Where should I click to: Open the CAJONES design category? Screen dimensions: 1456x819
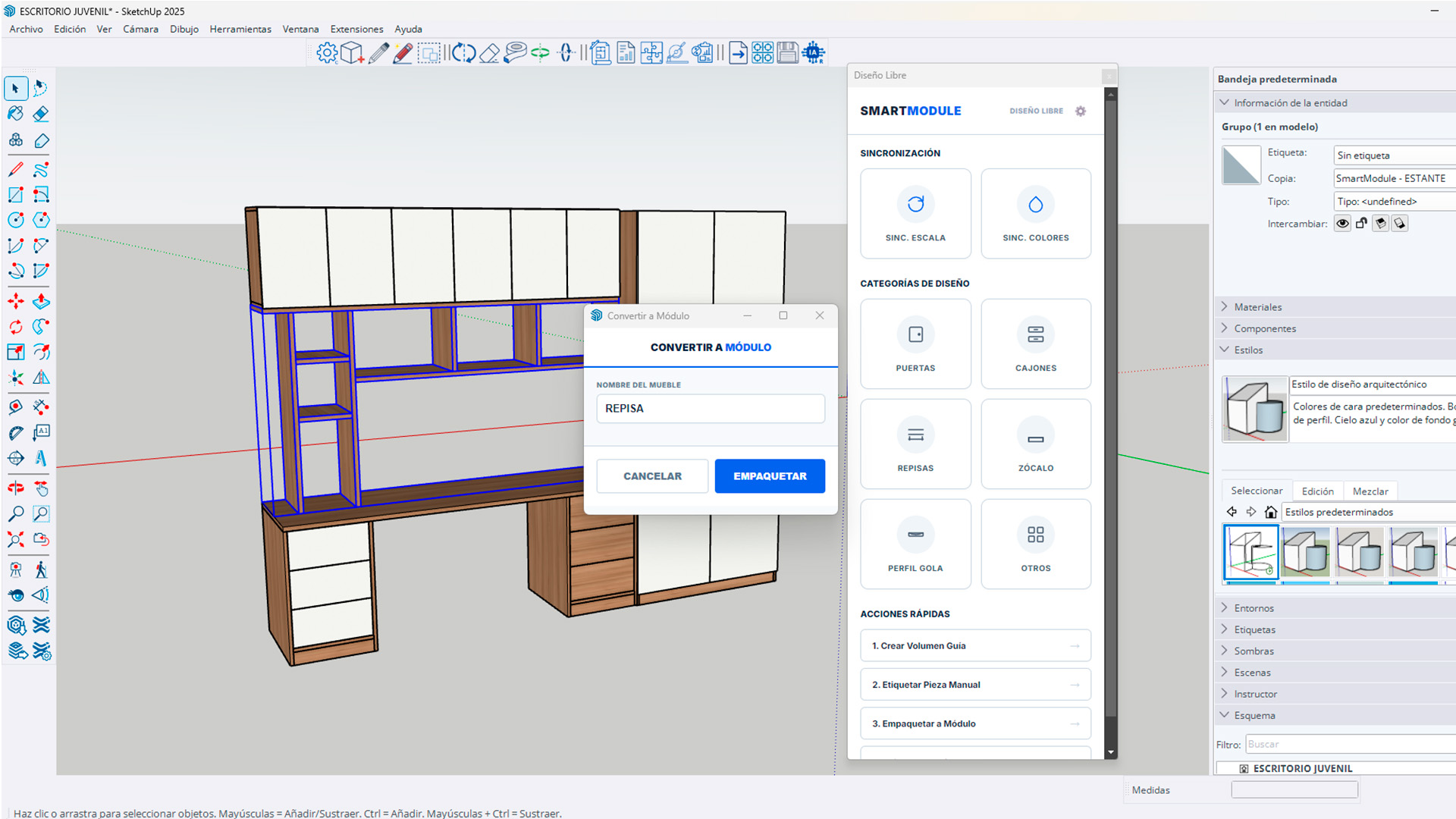click(1036, 344)
